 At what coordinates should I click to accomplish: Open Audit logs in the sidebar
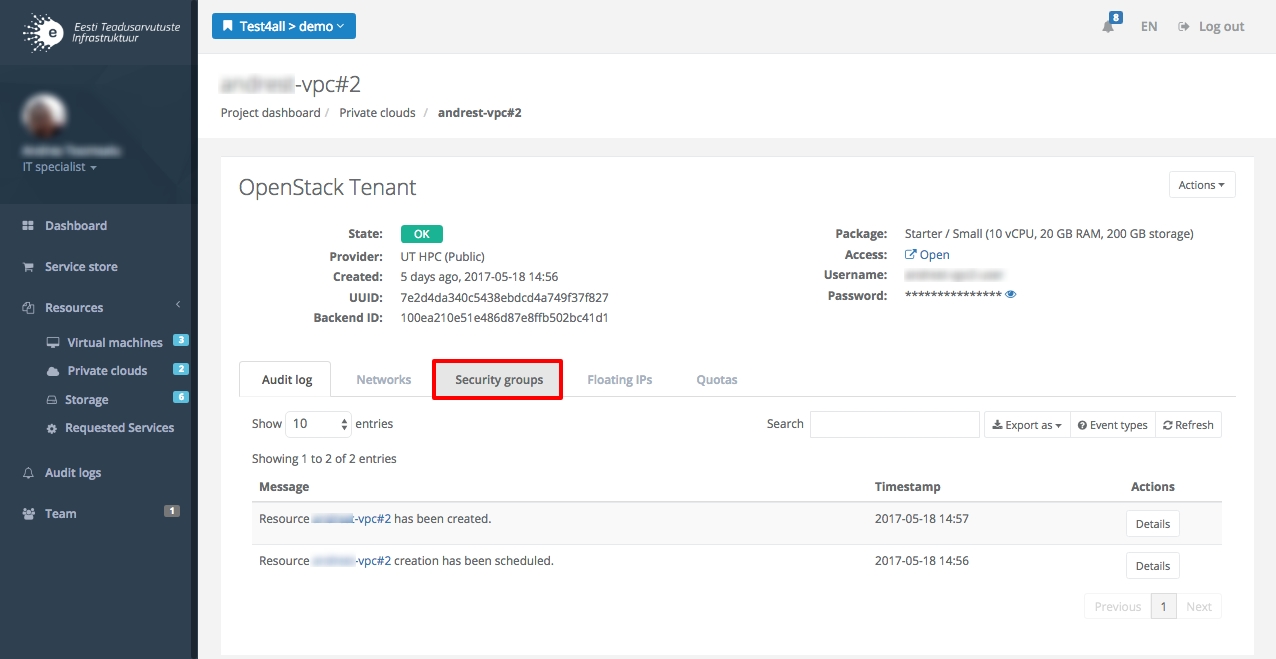(73, 473)
